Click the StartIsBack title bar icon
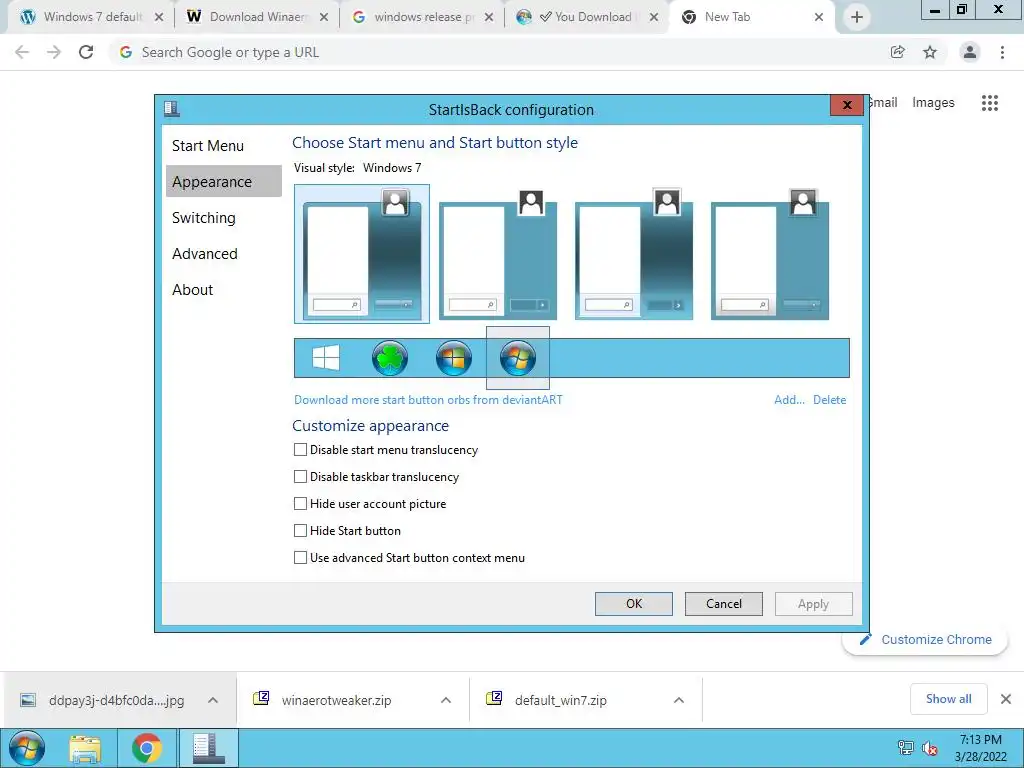 click(x=172, y=108)
